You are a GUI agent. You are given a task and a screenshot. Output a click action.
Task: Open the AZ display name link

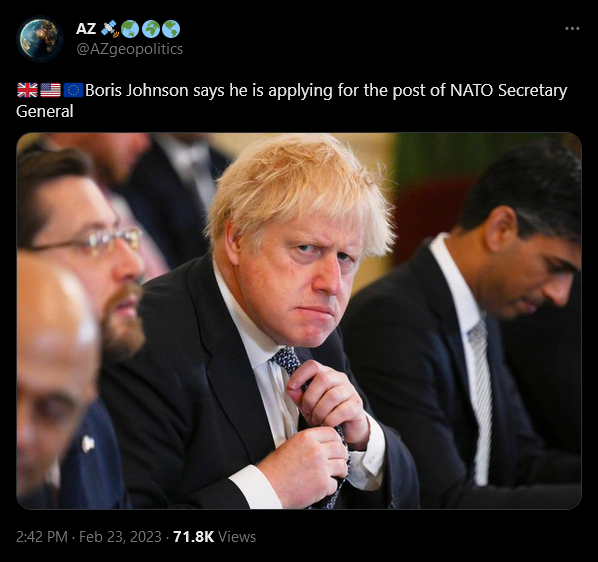click(x=86, y=29)
